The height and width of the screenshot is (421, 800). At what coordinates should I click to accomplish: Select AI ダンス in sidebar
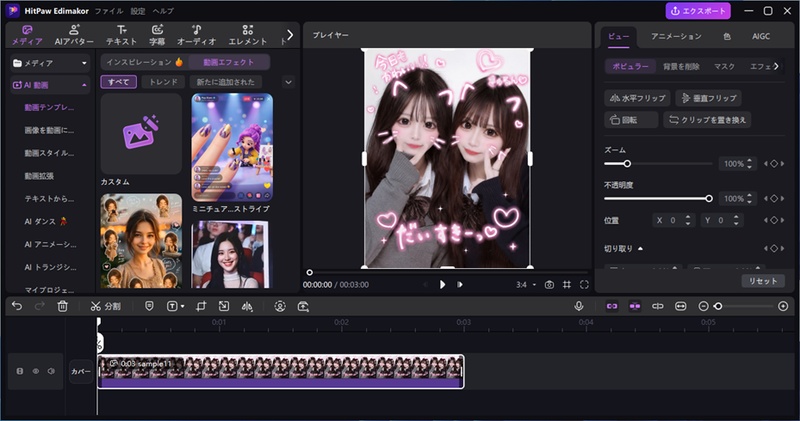46,221
